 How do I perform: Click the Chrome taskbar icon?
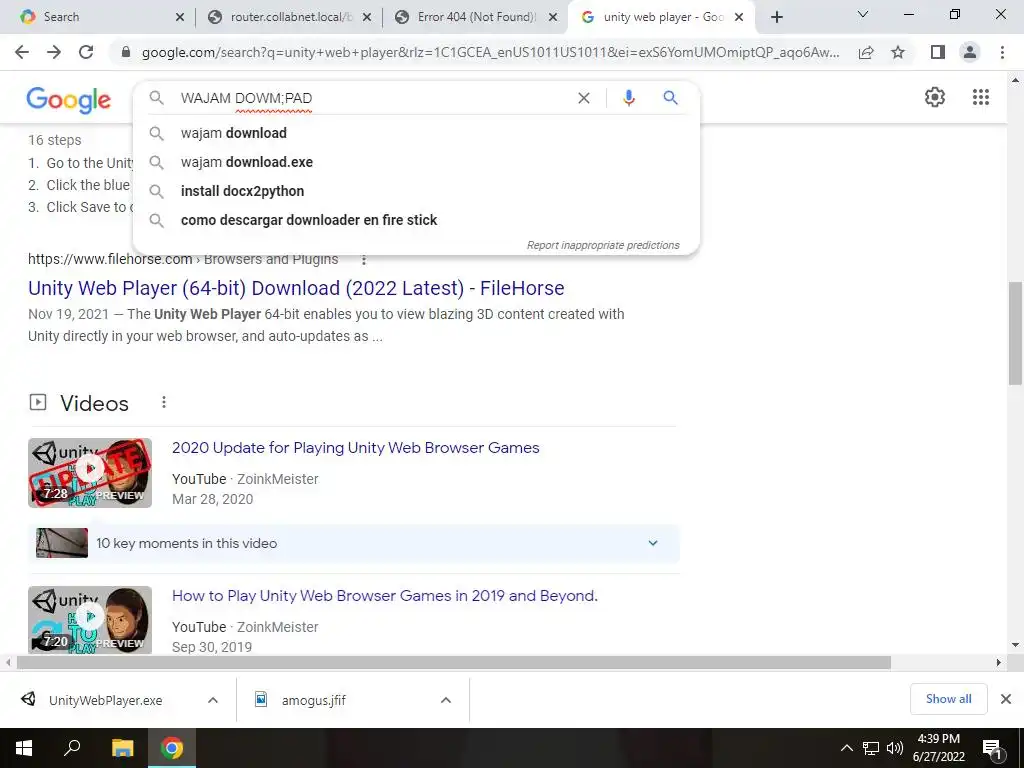click(172, 748)
